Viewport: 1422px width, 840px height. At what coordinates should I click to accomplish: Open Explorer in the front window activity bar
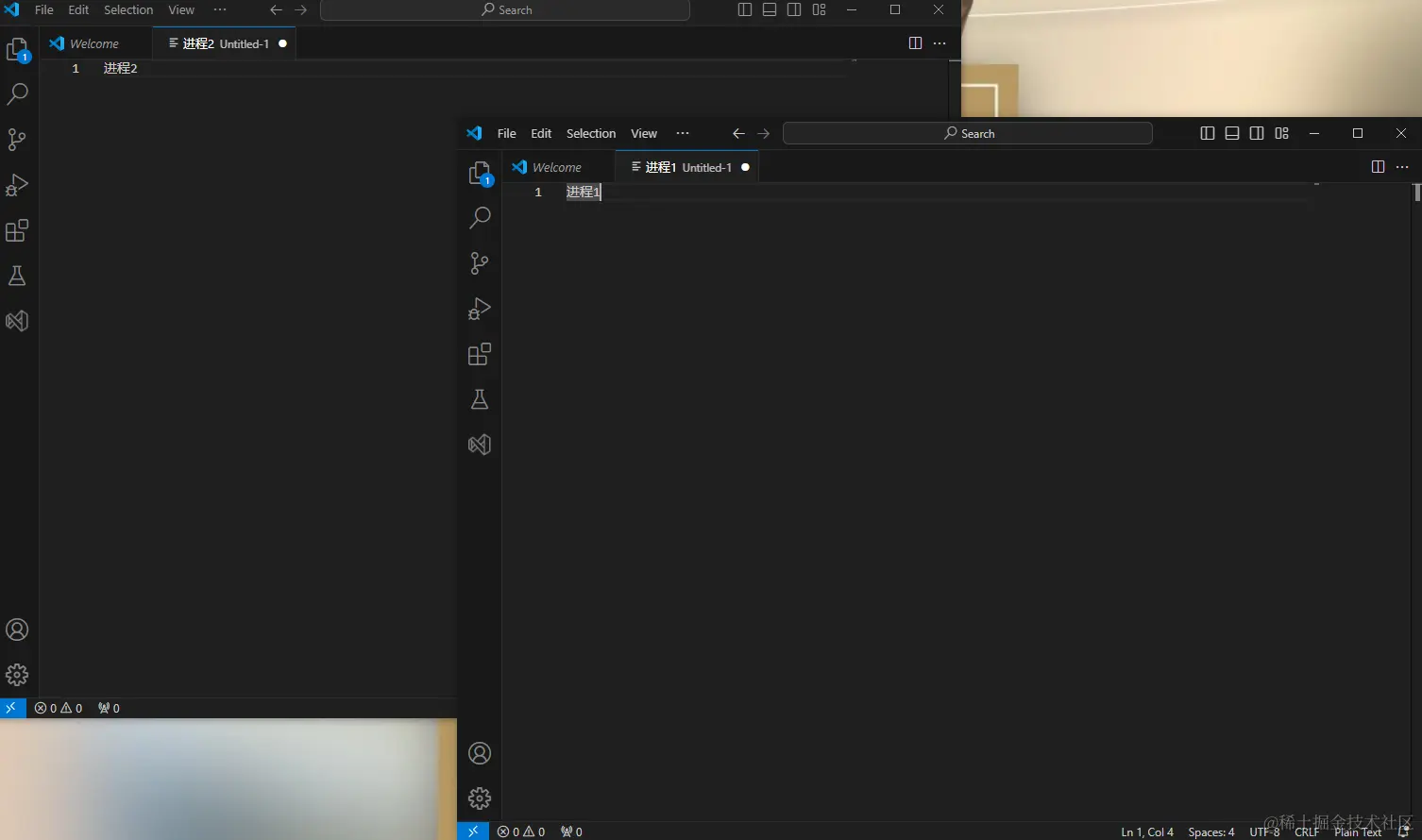coord(480,173)
